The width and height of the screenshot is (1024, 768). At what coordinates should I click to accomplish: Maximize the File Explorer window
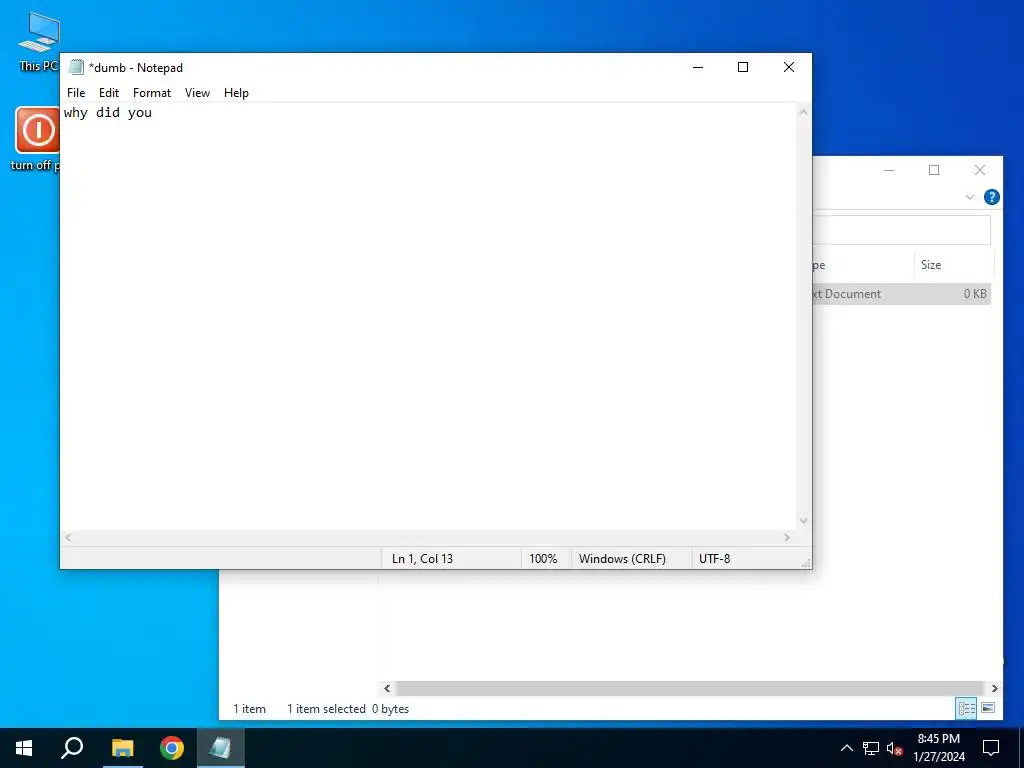(934, 170)
